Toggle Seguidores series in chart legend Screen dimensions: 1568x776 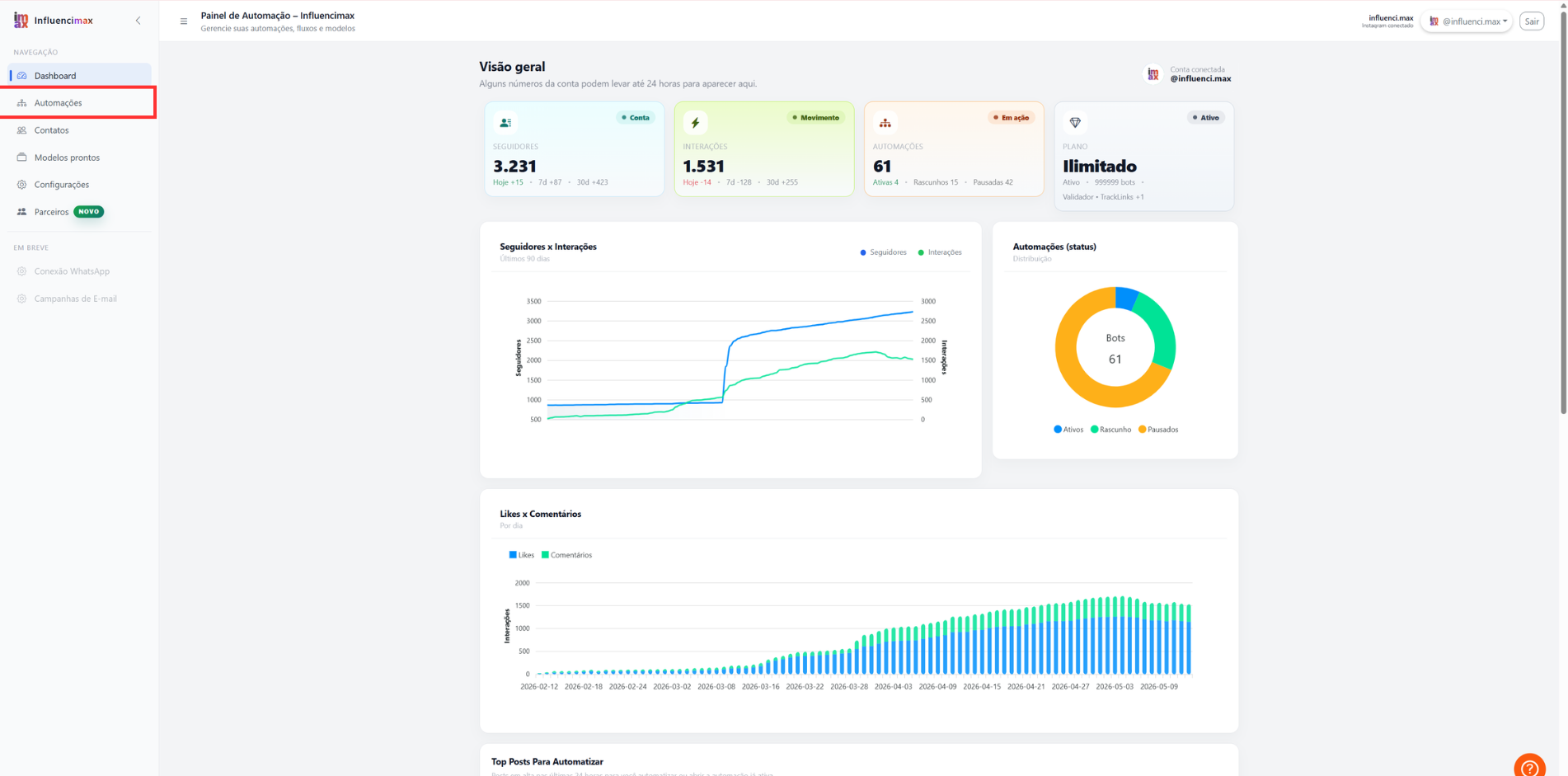(x=883, y=252)
